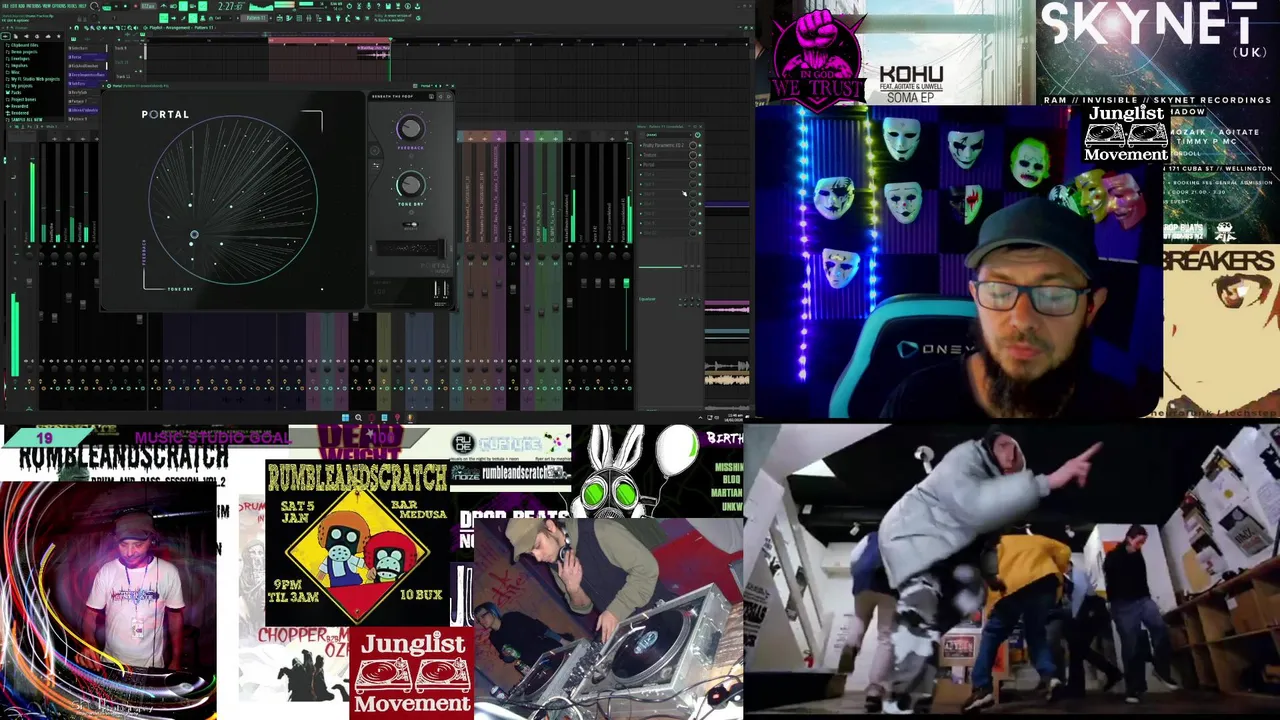Image resolution: width=1280 pixels, height=720 pixels.
Task: Open browser speaker sounds tab icon
Action: click(26, 36)
